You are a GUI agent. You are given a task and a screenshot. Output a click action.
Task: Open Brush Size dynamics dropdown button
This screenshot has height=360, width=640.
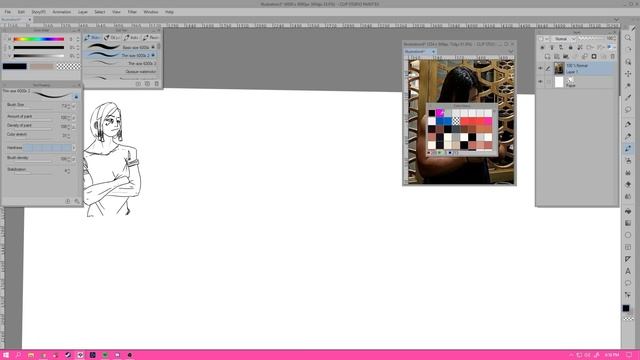pyautogui.click(x=74, y=106)
